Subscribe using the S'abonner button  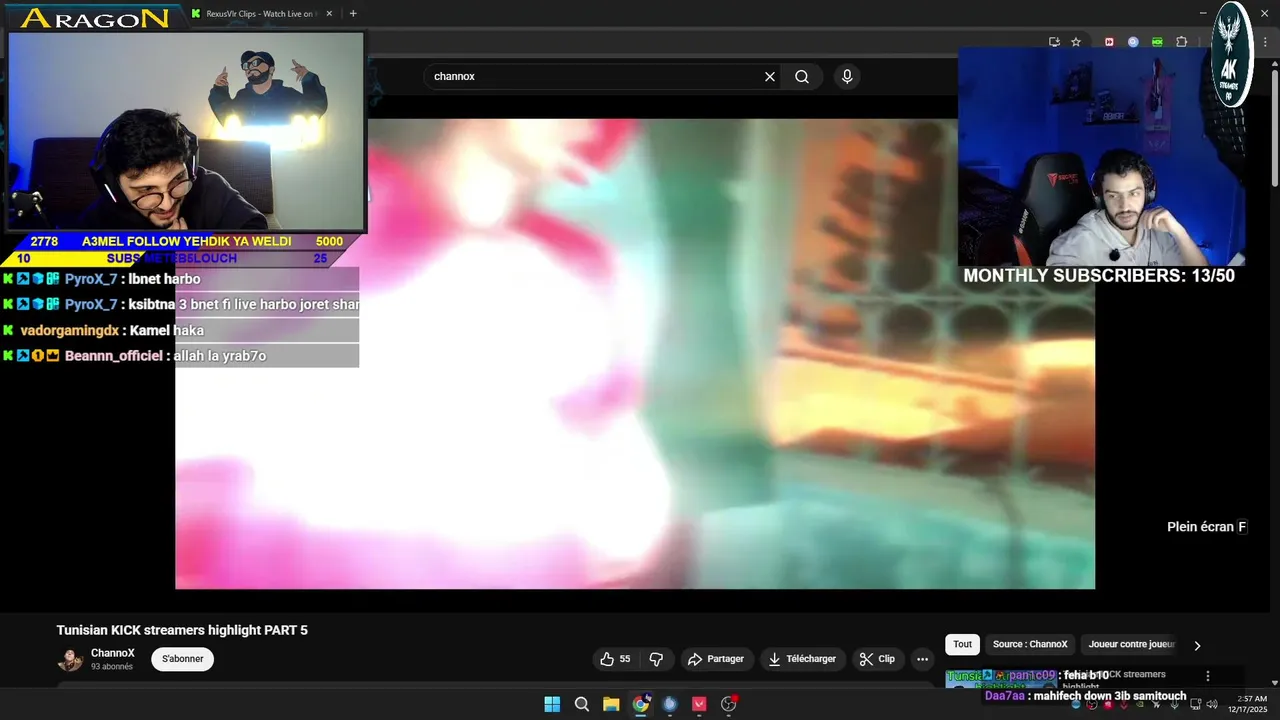tap(182, 659)
